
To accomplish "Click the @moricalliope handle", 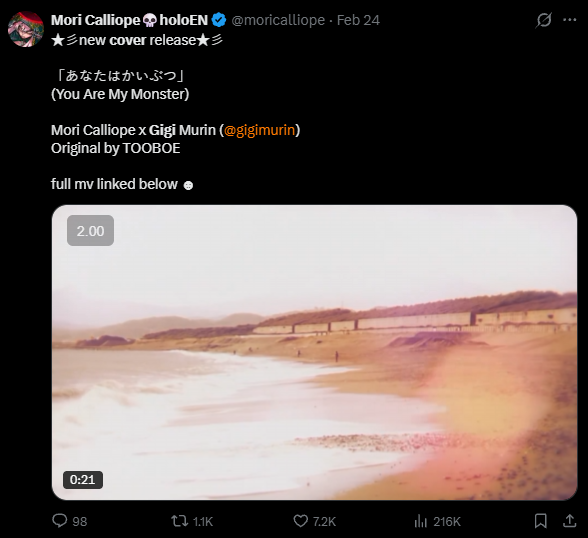I will tap(278, 20).
